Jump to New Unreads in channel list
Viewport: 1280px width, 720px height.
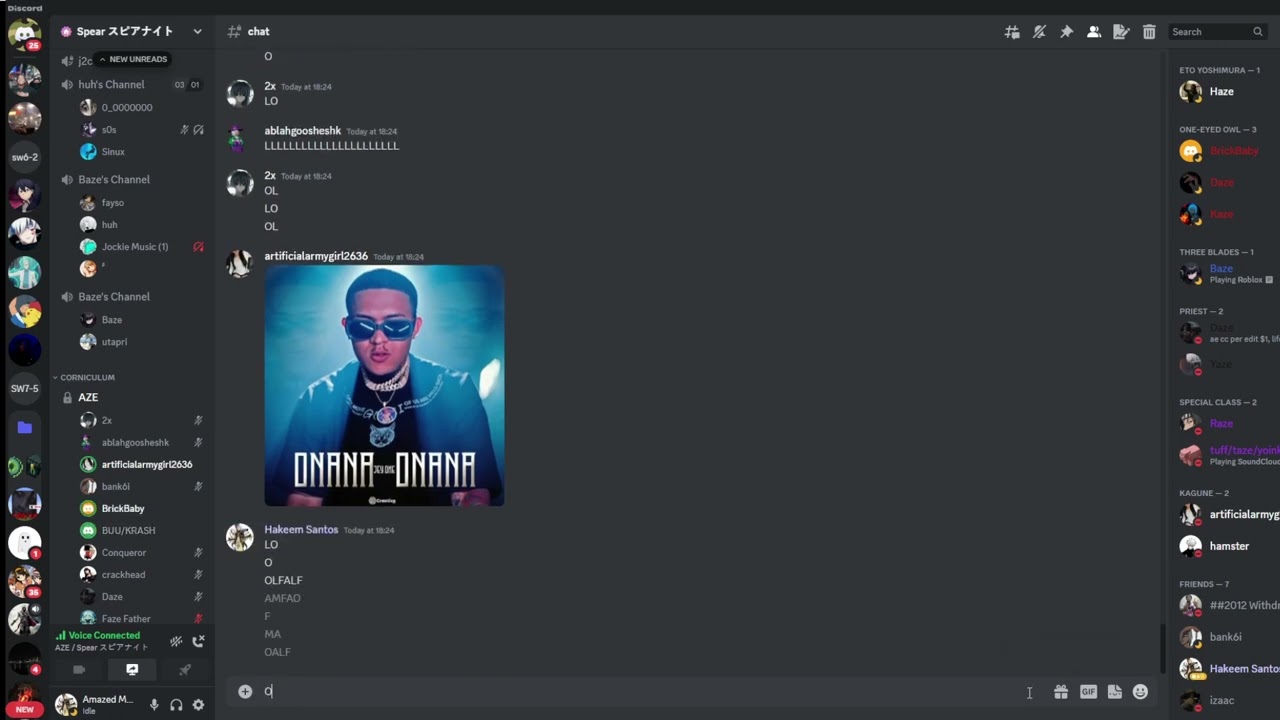coord(132,59)
